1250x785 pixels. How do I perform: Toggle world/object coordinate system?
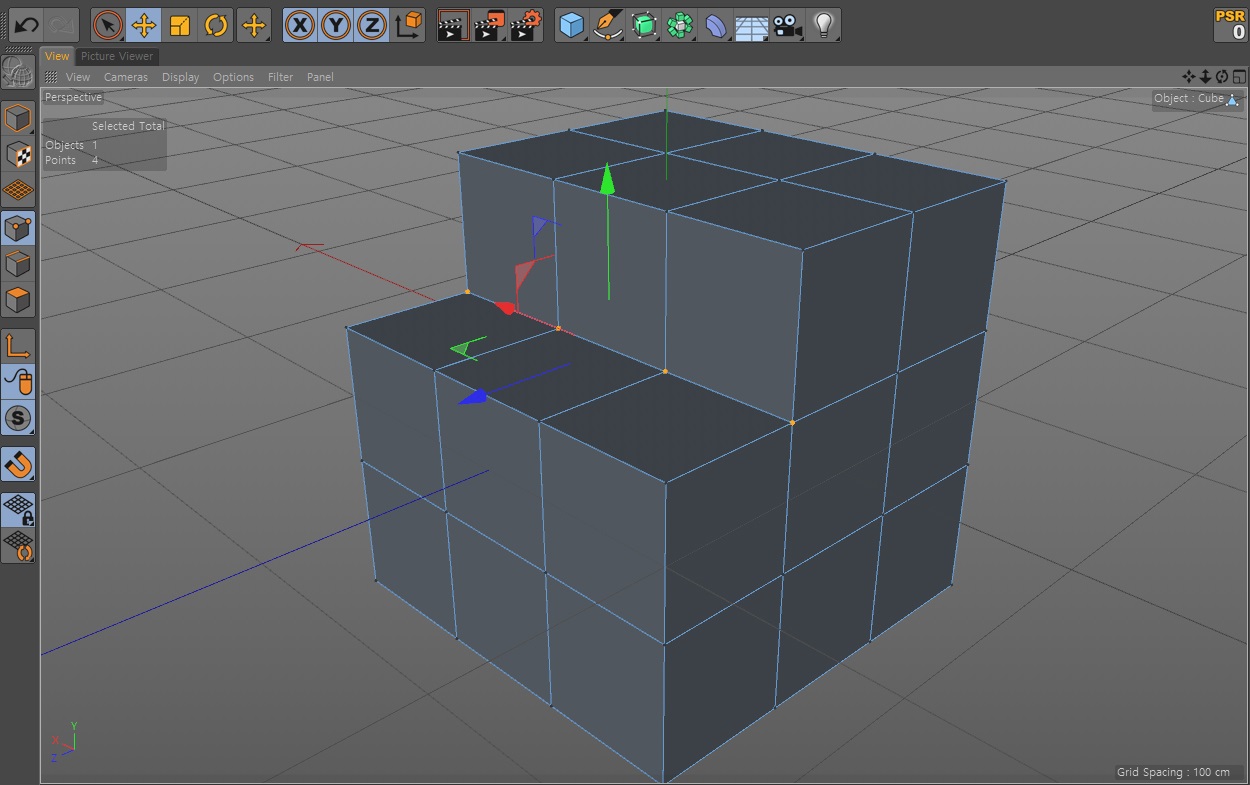pyautogui.click(x=408, y=25)
